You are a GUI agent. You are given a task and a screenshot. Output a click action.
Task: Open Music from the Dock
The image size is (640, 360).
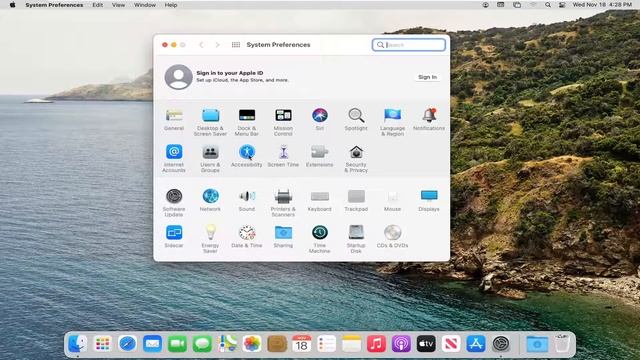click(376, 344)
